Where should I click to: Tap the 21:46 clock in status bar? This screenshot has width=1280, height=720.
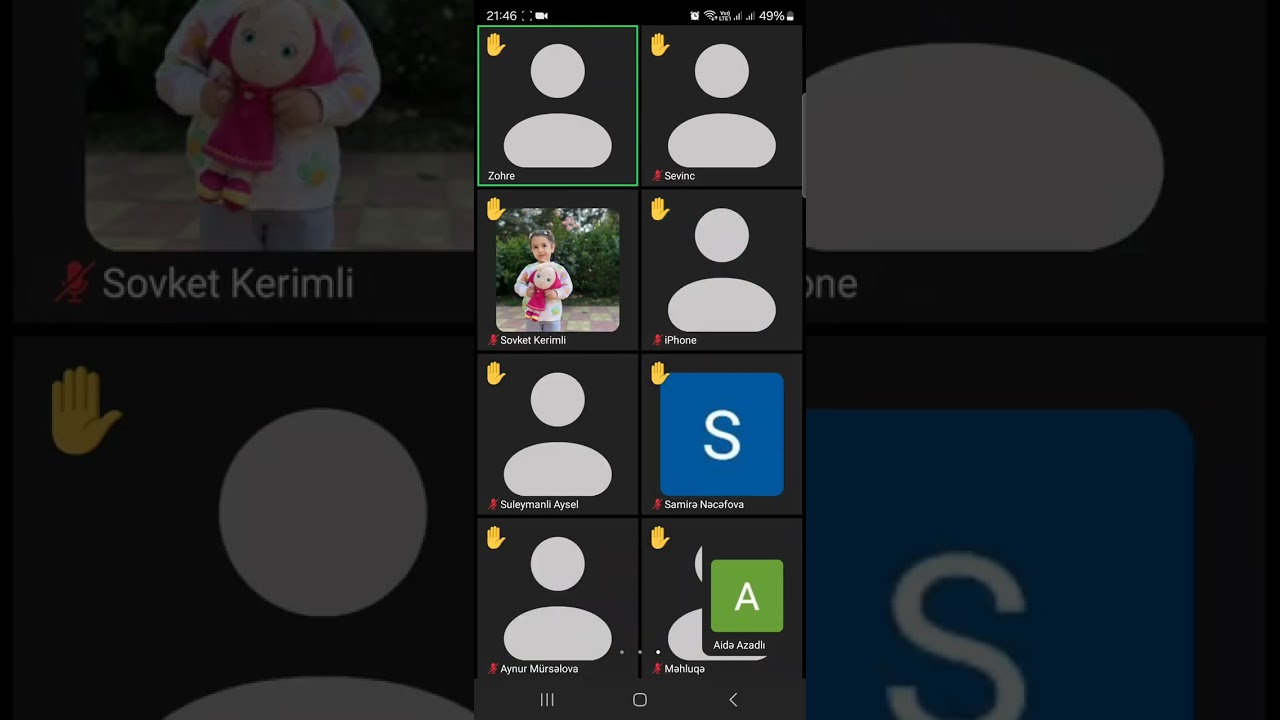click(501, 16)
